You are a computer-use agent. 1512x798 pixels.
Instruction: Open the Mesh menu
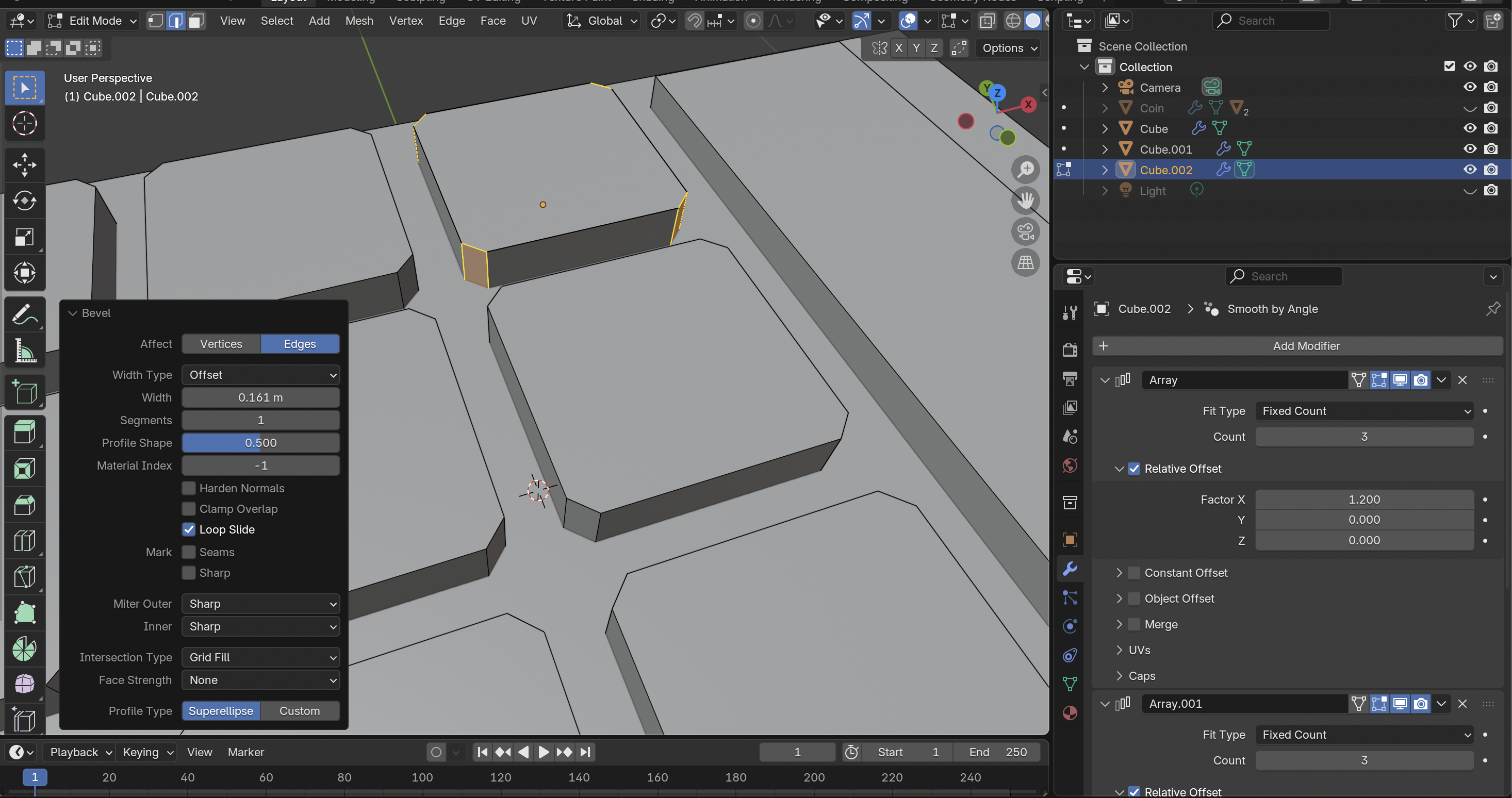pos(358,21)
